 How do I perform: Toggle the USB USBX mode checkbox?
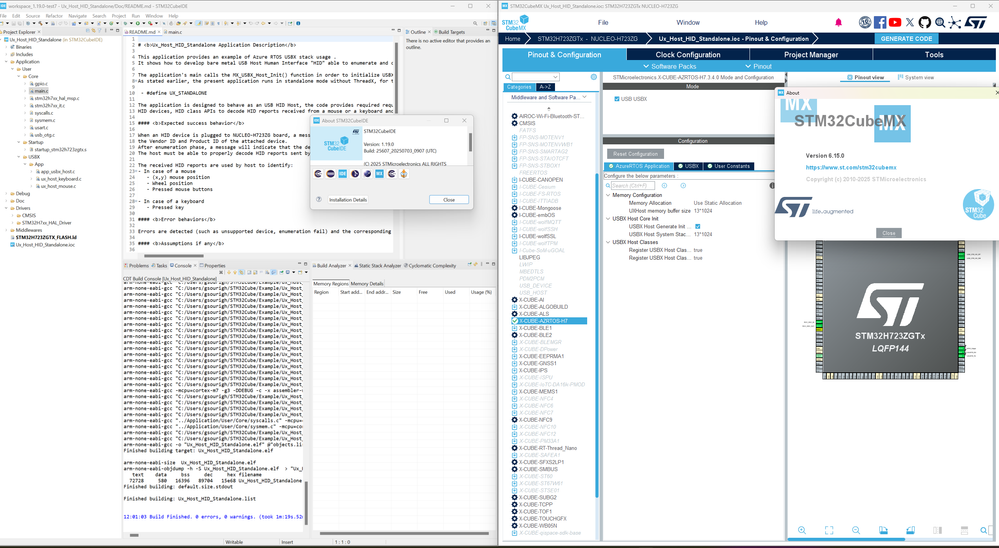[617, 99]
